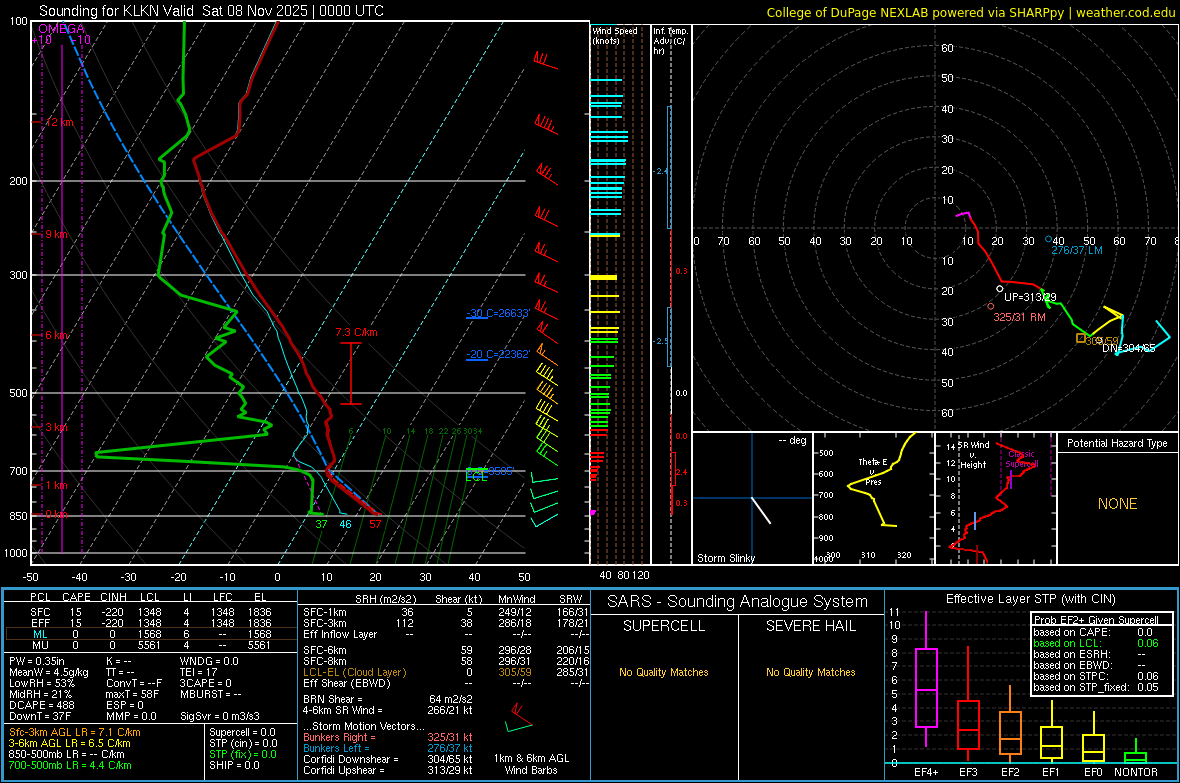The image size is (1180, 783).
Task: Click the 'TEI = 17' value
Action: coord(199,672)
